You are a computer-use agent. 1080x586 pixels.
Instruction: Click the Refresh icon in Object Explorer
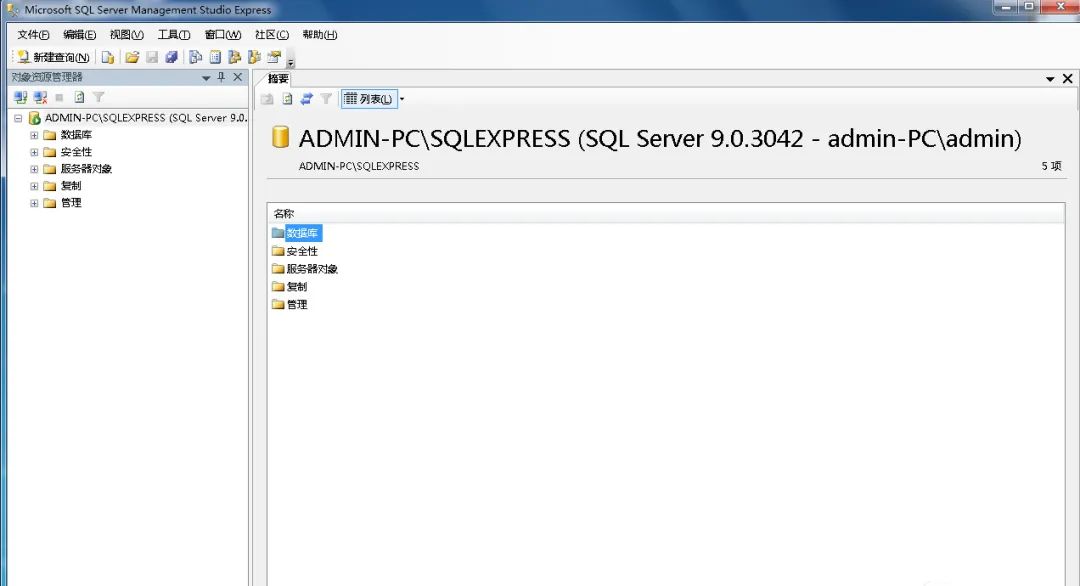tap(79, 97)
